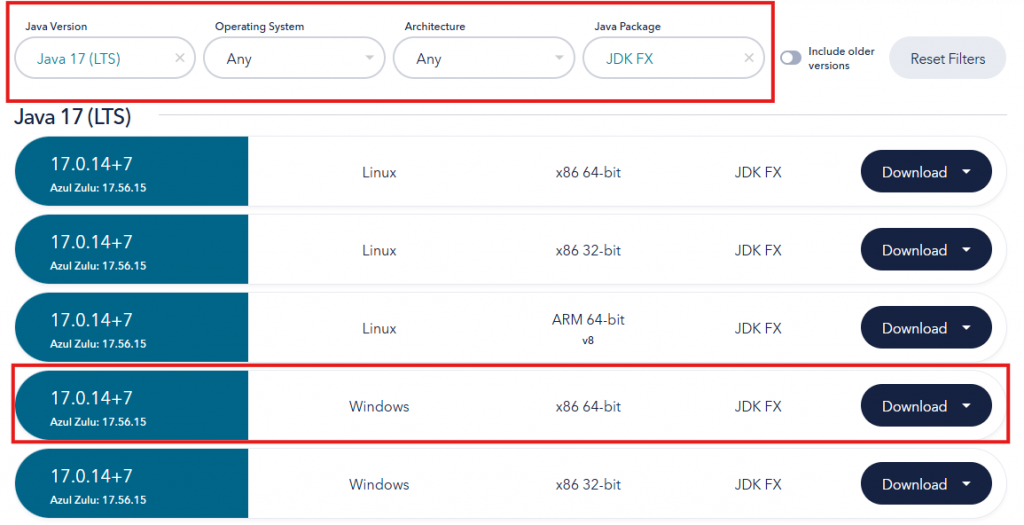Open the Java Version filter field
1024x525 pixels.
point(105,58)
